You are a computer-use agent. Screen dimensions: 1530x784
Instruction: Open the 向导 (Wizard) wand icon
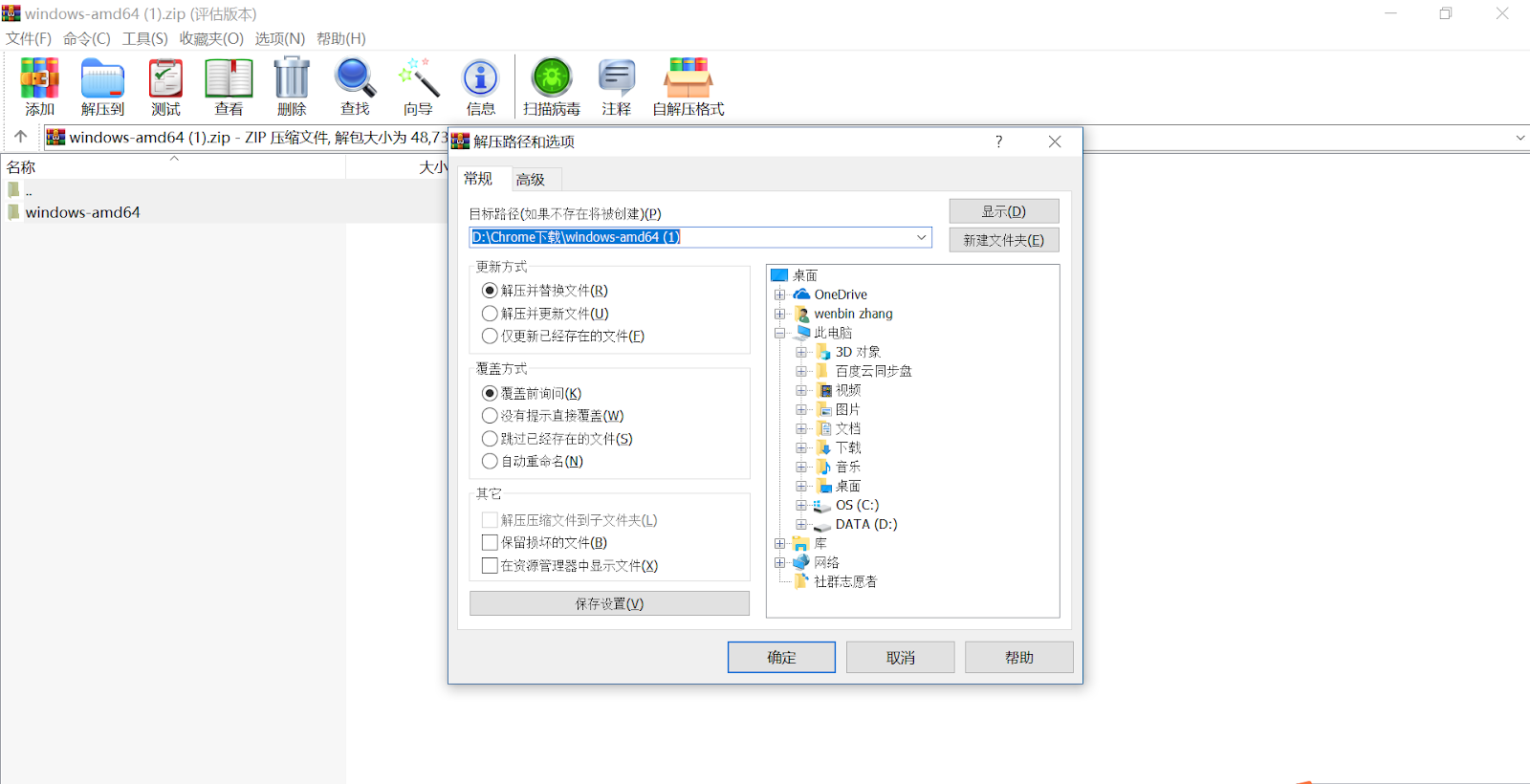pos(418,78)
